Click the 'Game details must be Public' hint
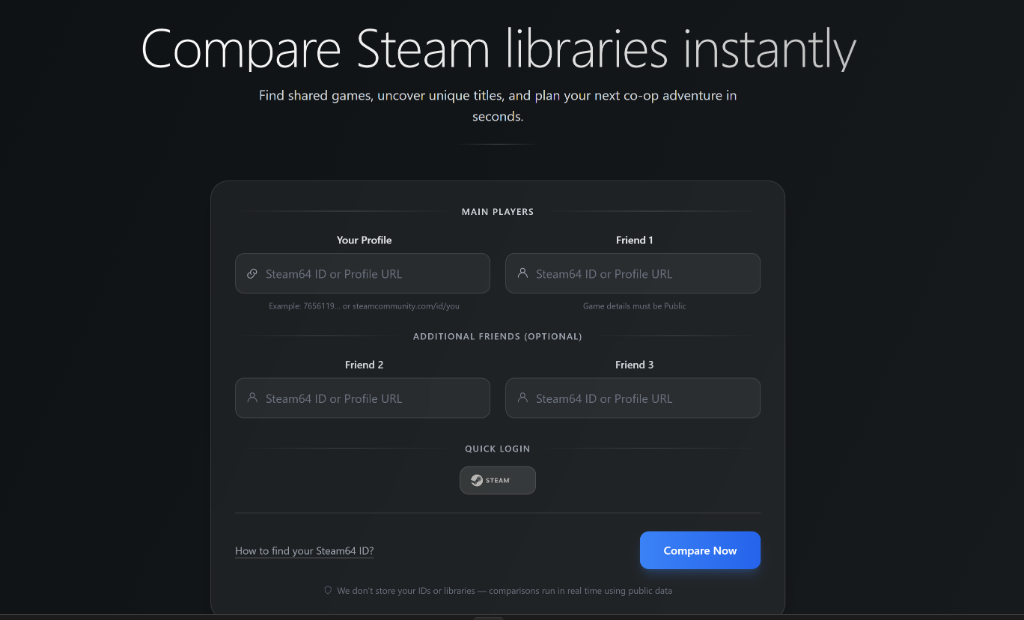Screen dimensions: 1024x620 coord(634,306)
